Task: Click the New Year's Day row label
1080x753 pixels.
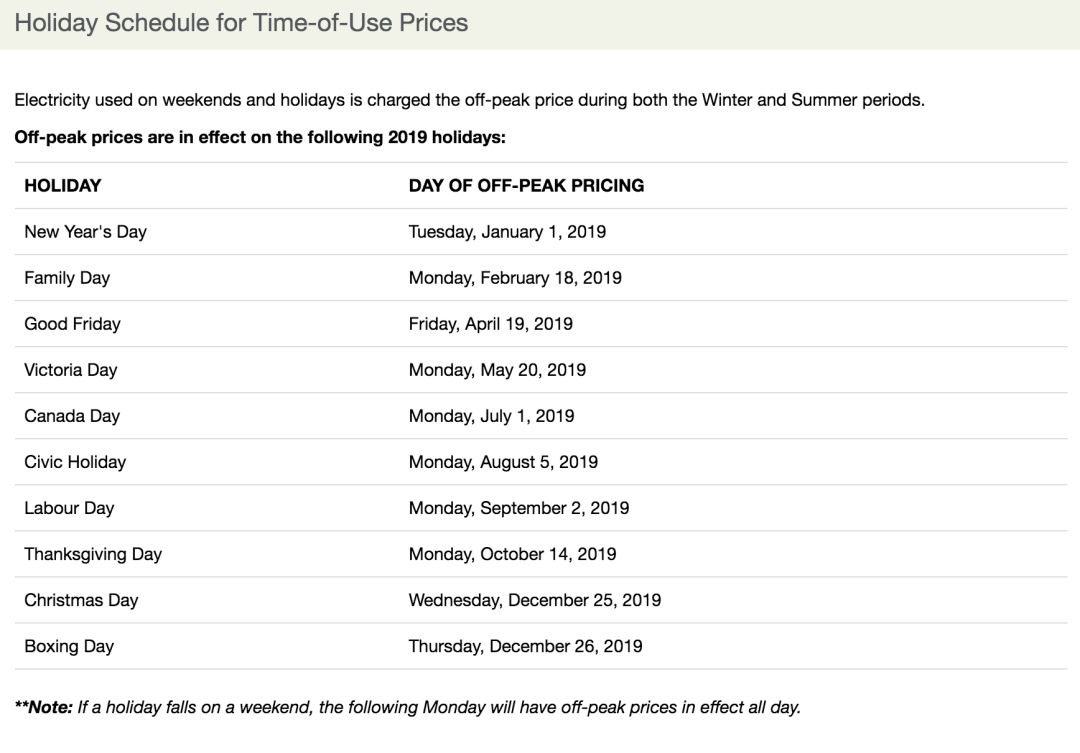Action: (x=85, y=231)
